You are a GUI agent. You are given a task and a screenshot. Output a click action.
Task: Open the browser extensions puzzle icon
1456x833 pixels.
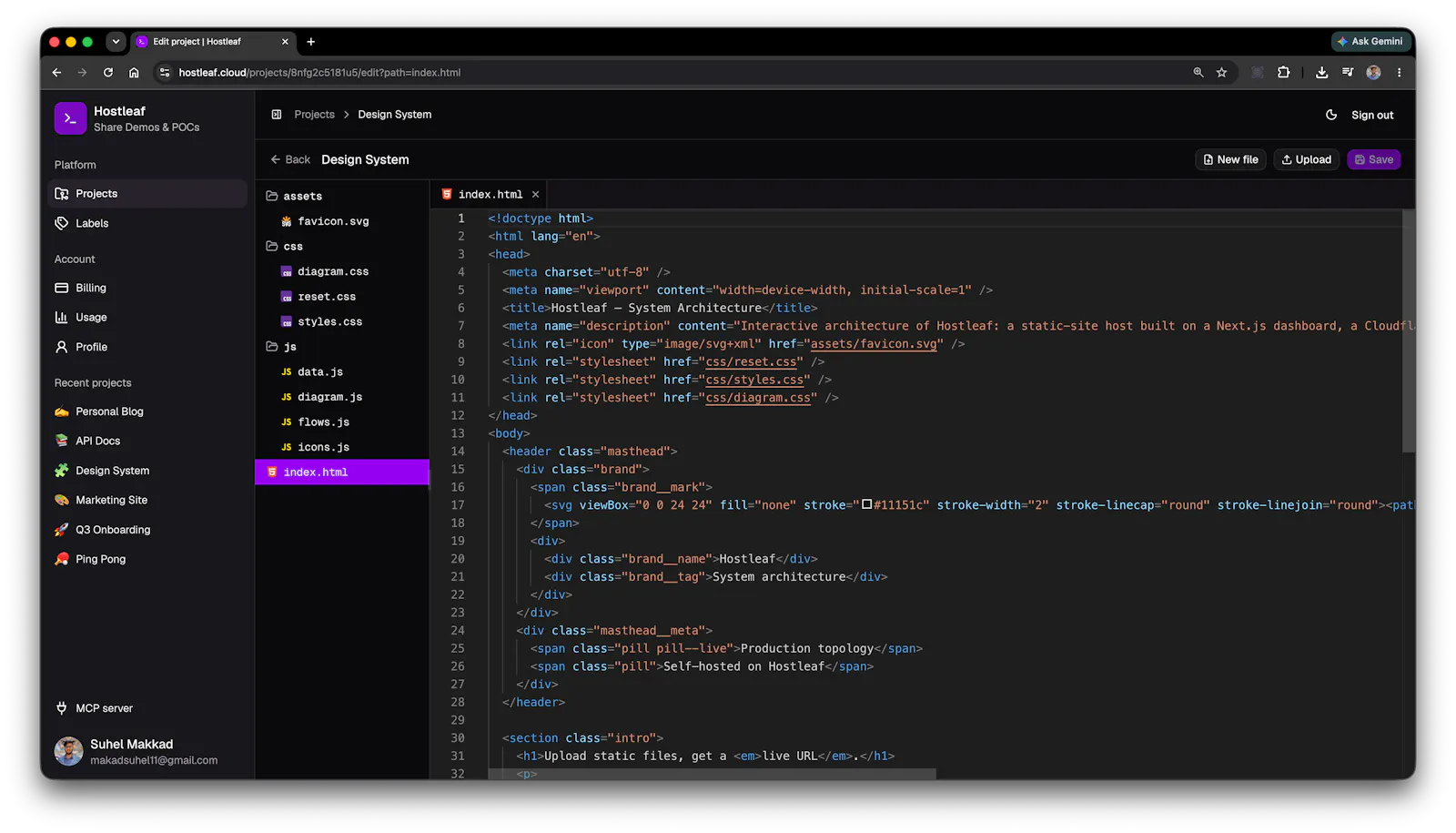[1284, 72]
